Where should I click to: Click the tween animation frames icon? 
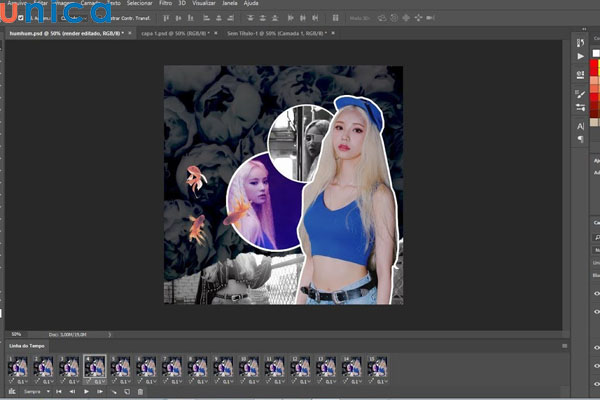114,392
